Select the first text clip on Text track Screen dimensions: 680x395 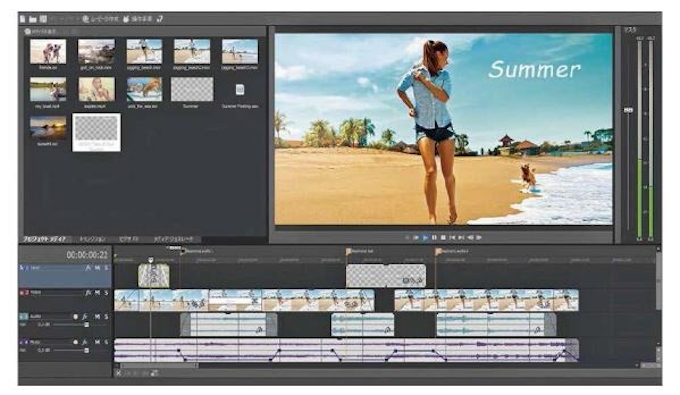154,275
